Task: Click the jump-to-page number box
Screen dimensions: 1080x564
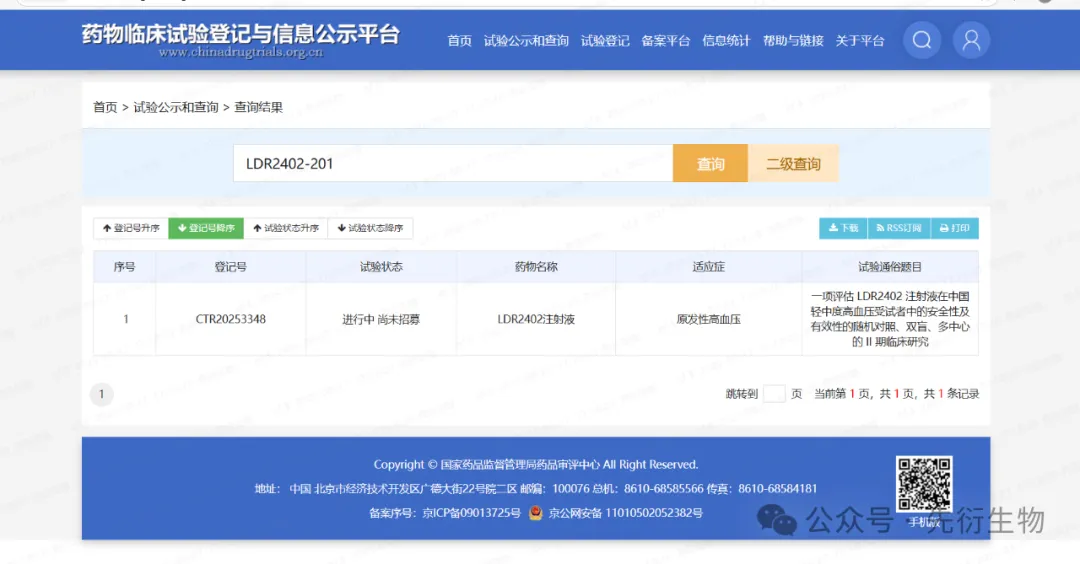Action: pos(774,394)
